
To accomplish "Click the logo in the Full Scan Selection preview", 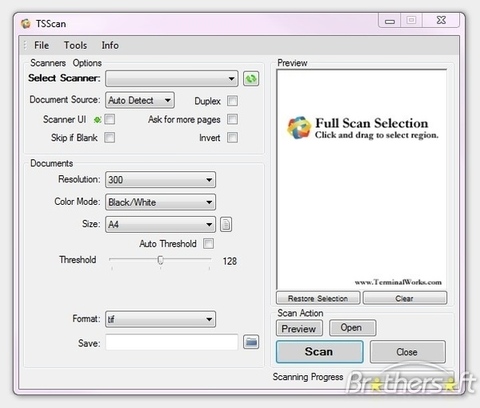I will point(298,128).
